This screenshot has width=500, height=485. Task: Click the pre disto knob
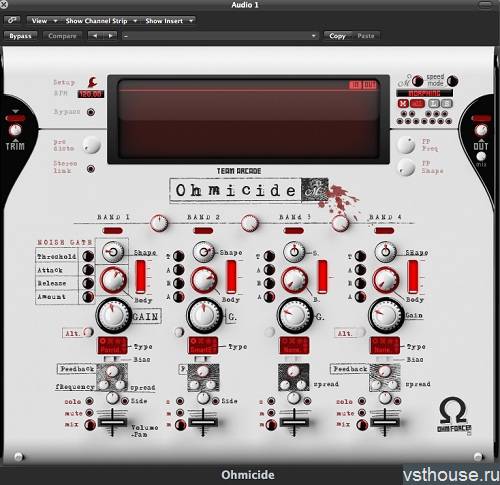click(x=91, y=145)
